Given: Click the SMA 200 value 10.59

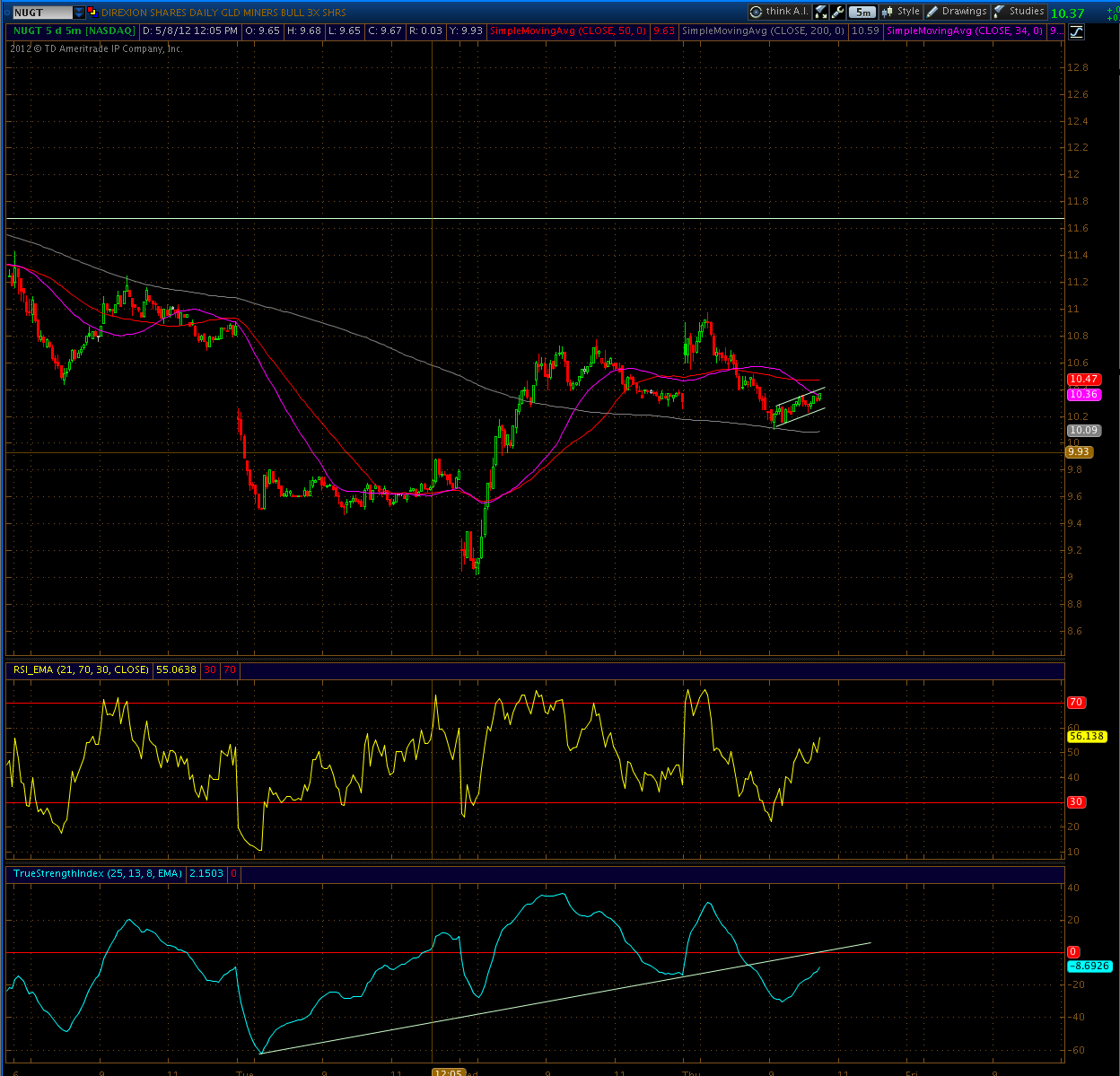Looking at the screenshot, I should tap(865, 31).
